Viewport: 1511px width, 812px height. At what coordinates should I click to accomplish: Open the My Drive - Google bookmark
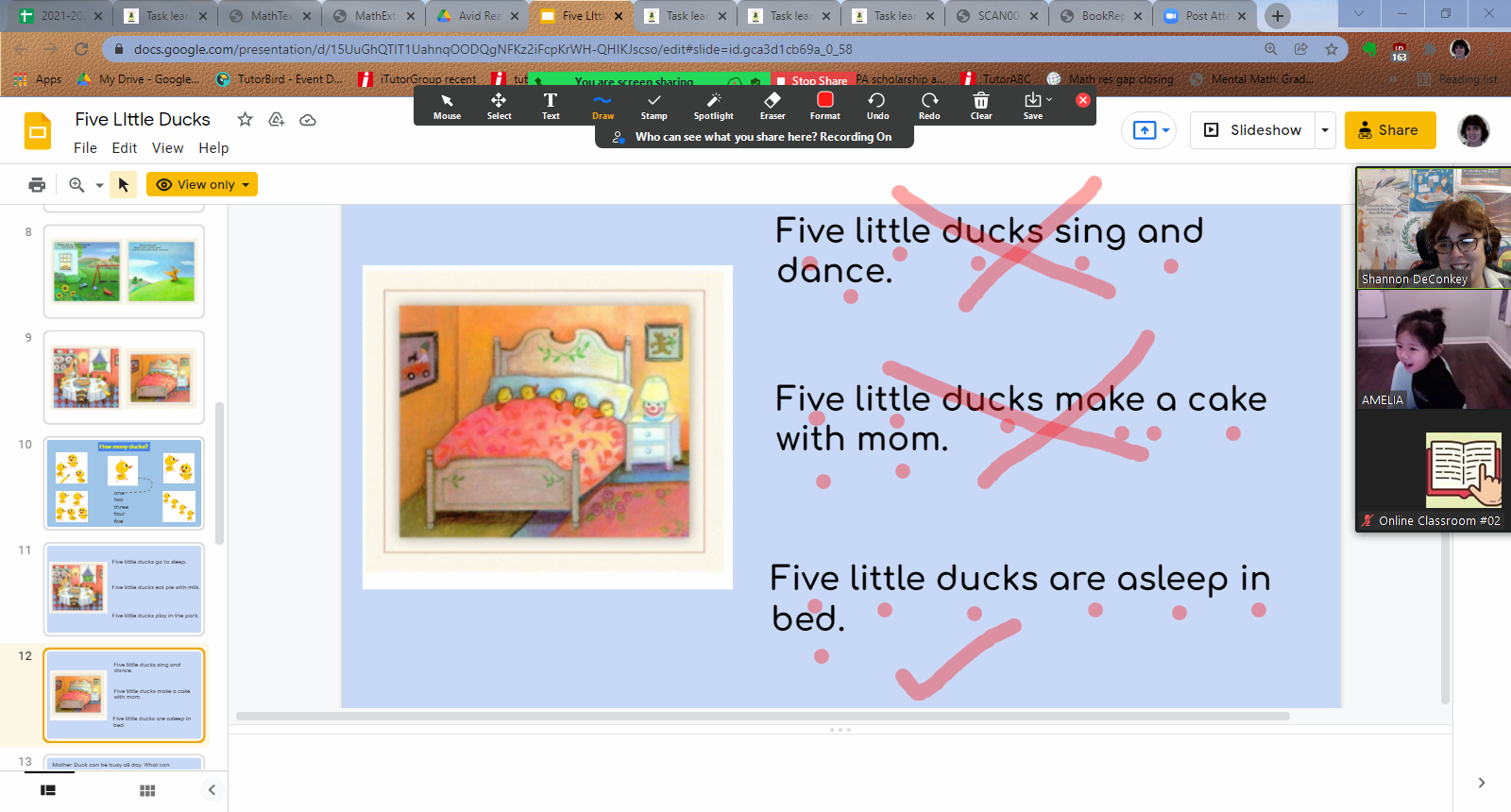[139, 79]
